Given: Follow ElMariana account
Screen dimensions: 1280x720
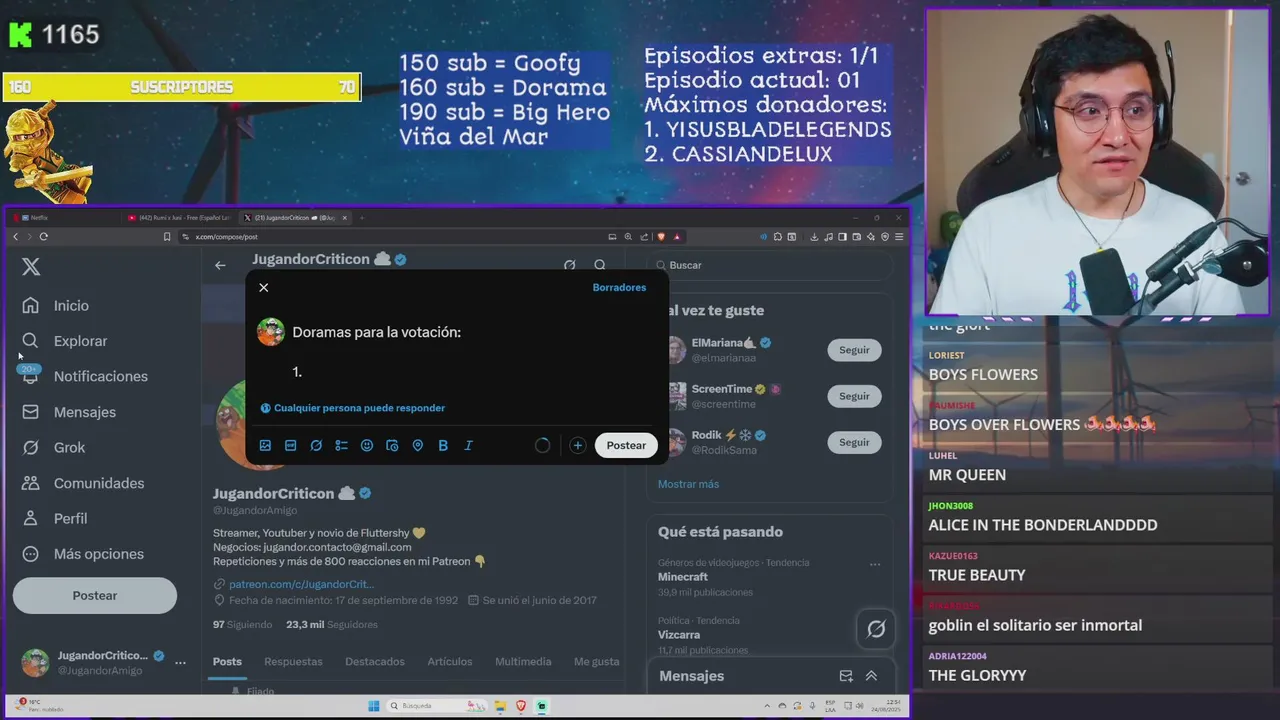Looking at the screenshot, I should point(854,350).
